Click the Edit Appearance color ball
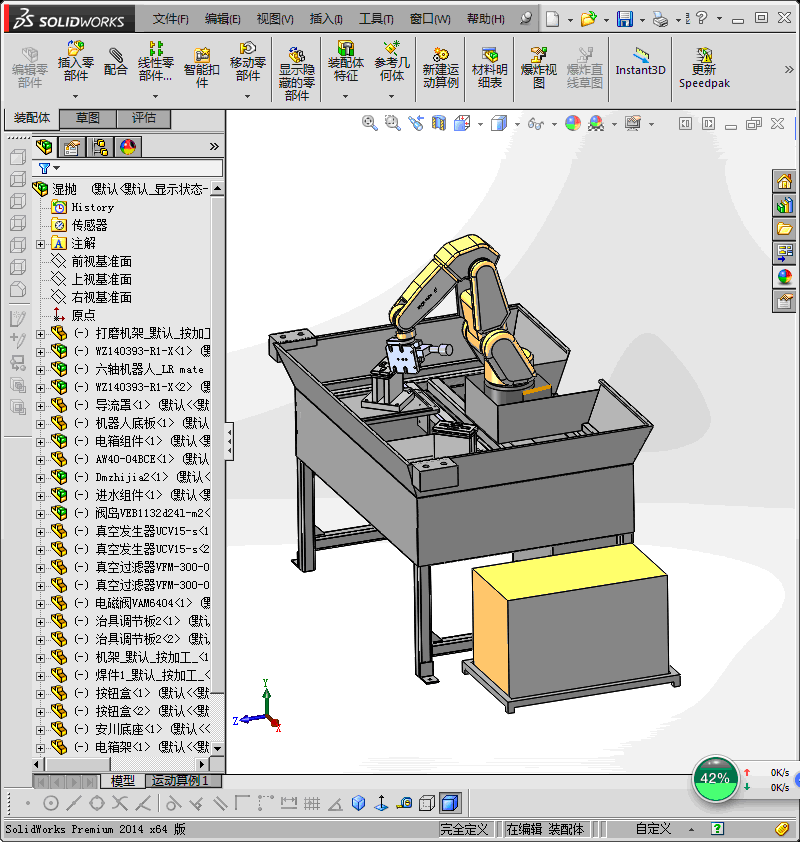 573,124
